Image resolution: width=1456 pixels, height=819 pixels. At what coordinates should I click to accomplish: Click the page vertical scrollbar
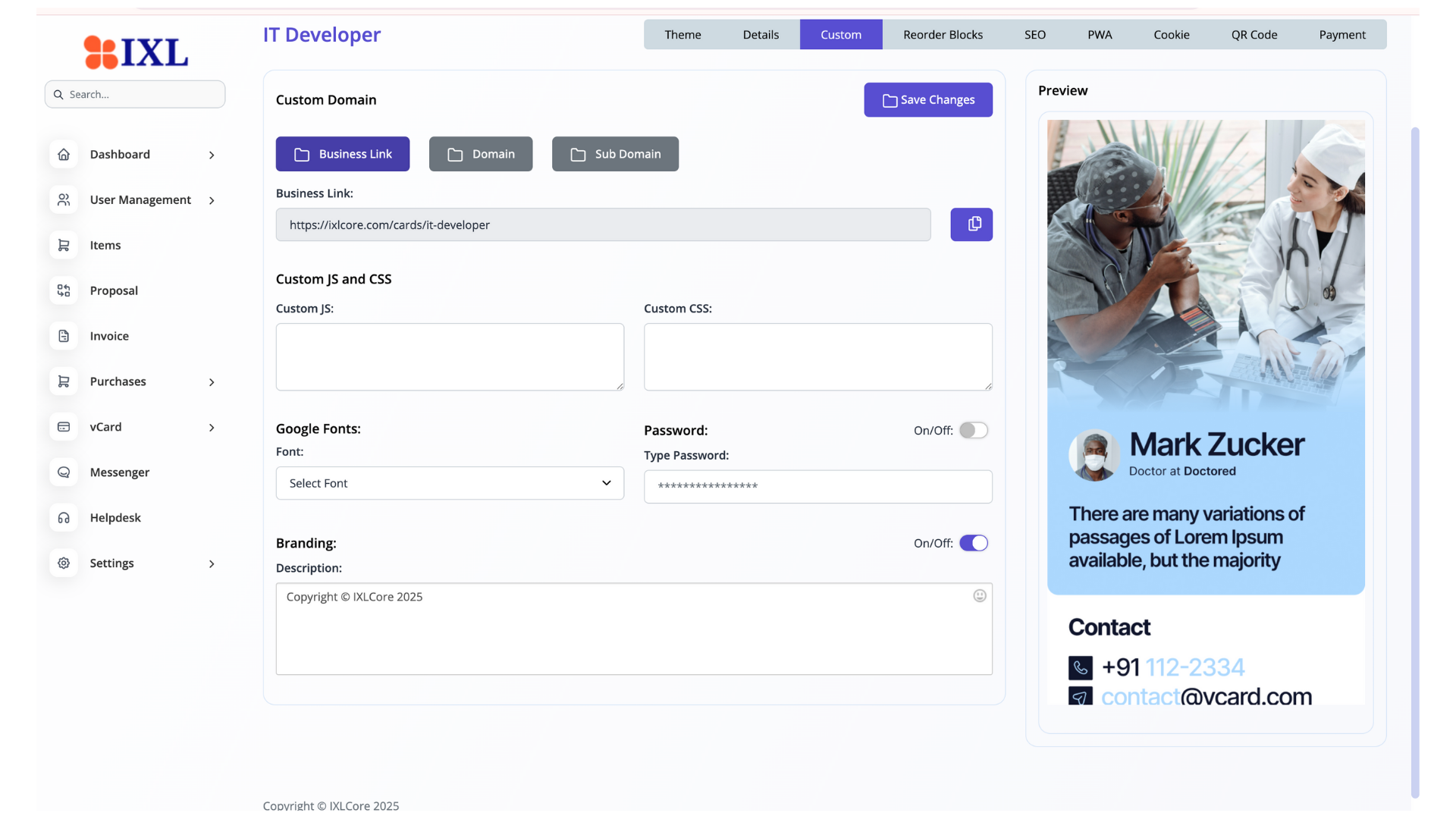[1415, 463]
